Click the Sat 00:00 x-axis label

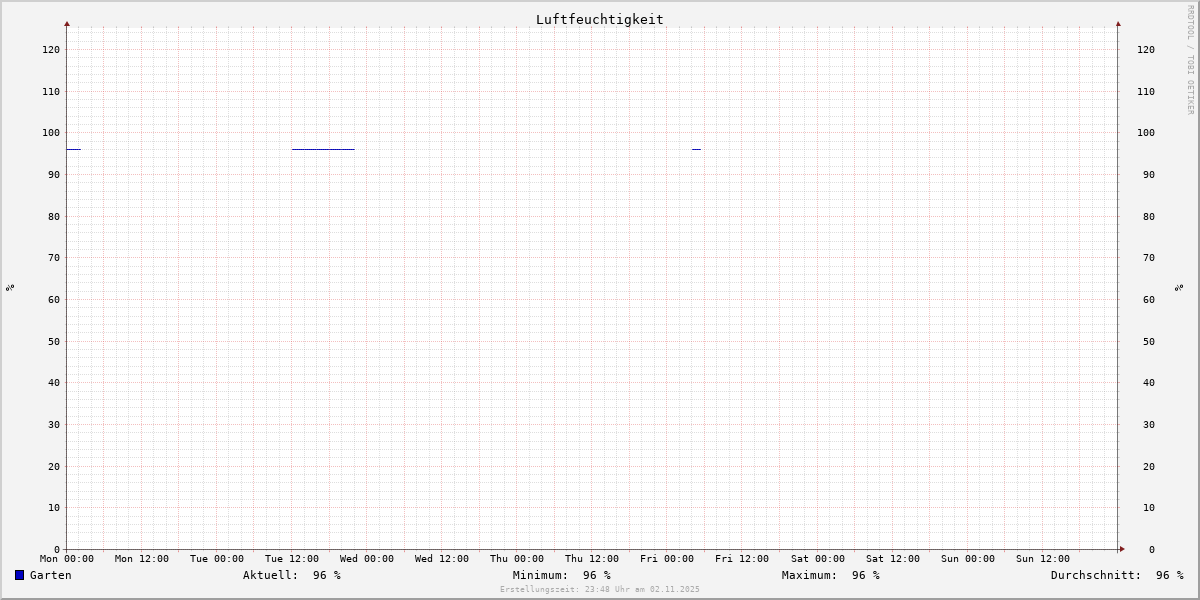click(817, 559)
